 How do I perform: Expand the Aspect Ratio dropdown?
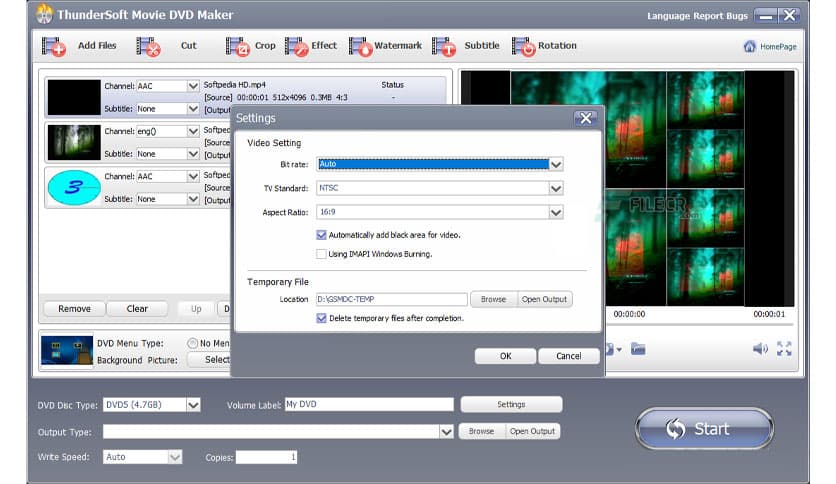click(556, 212)
